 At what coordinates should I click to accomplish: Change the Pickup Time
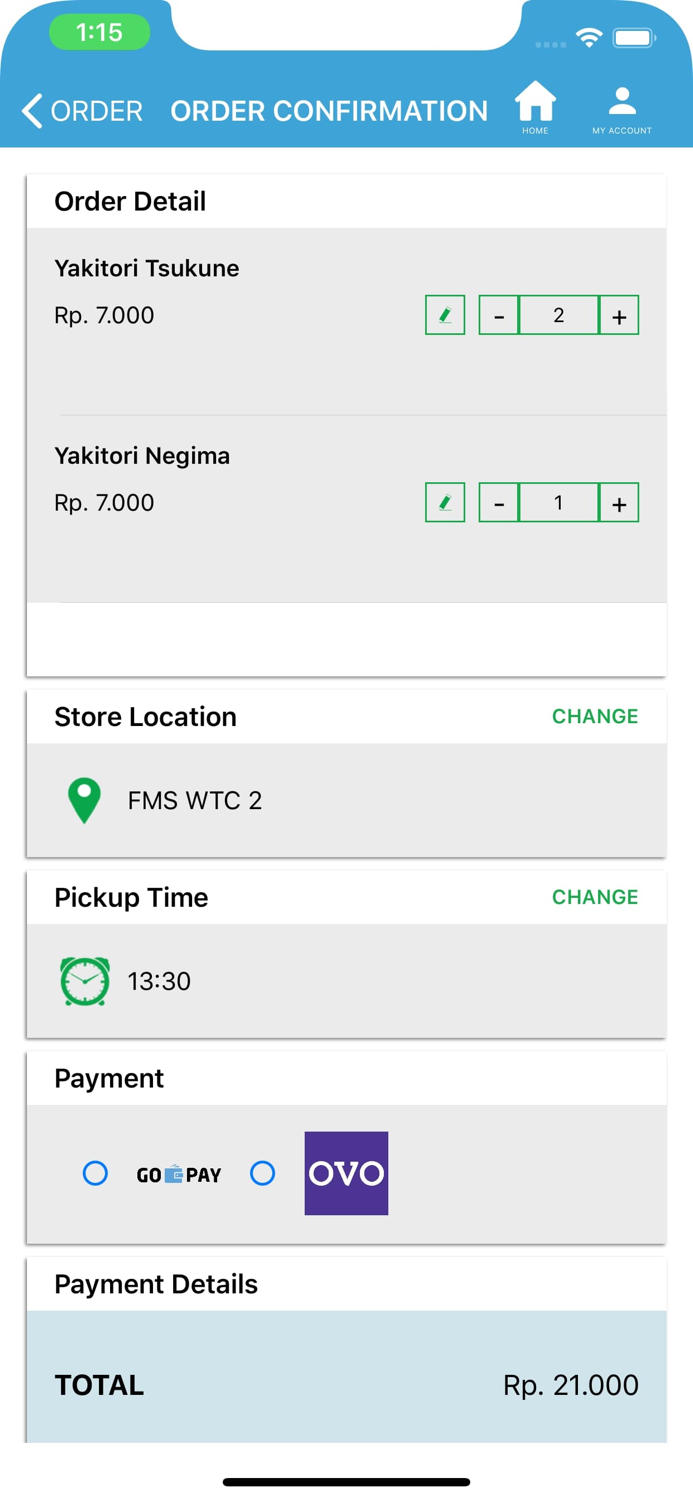[x=594, y=897]
